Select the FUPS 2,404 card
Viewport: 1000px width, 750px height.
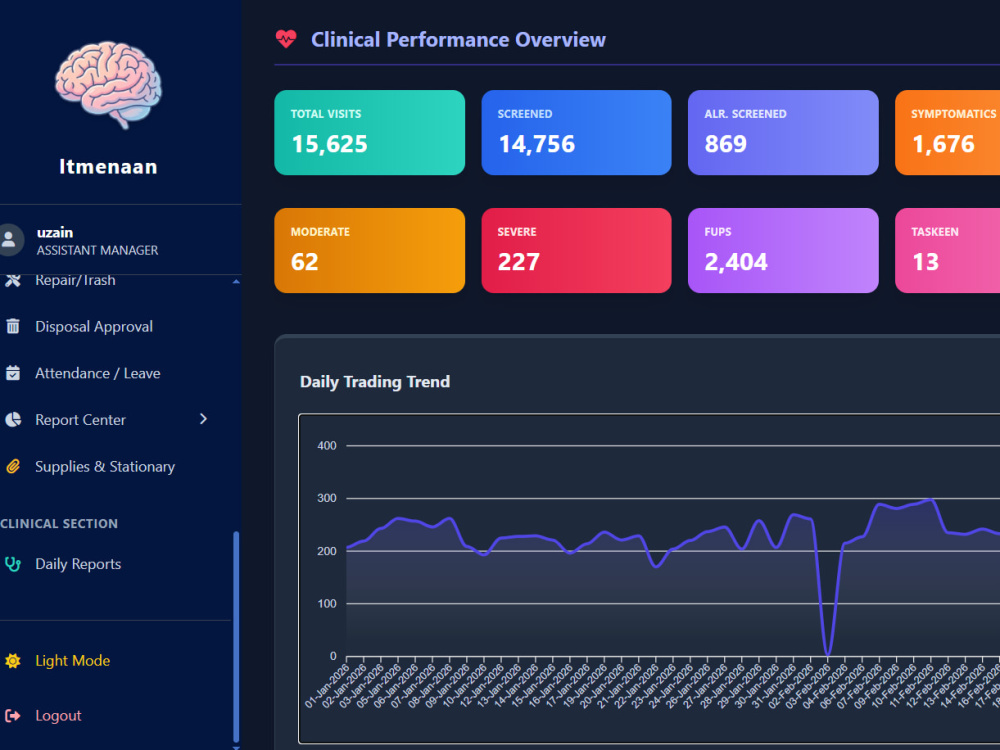(x=783, y=251)
